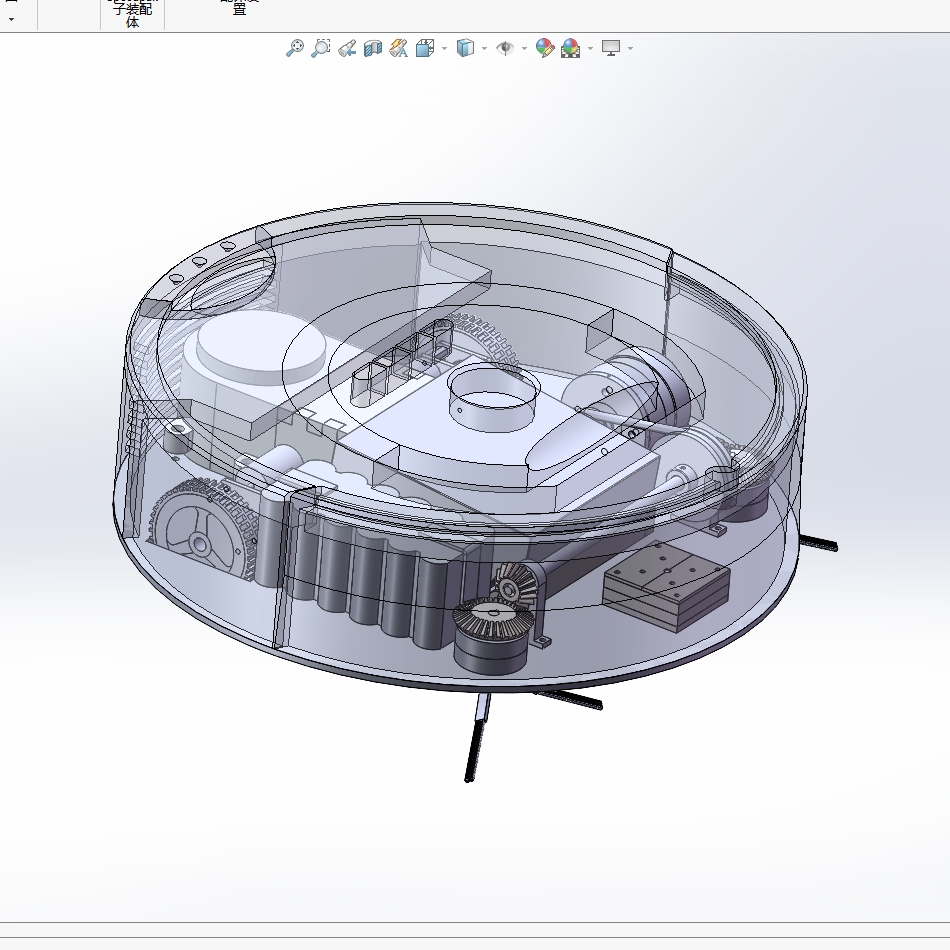Click the 子装配体 ribbon button

tap(132, 15)
